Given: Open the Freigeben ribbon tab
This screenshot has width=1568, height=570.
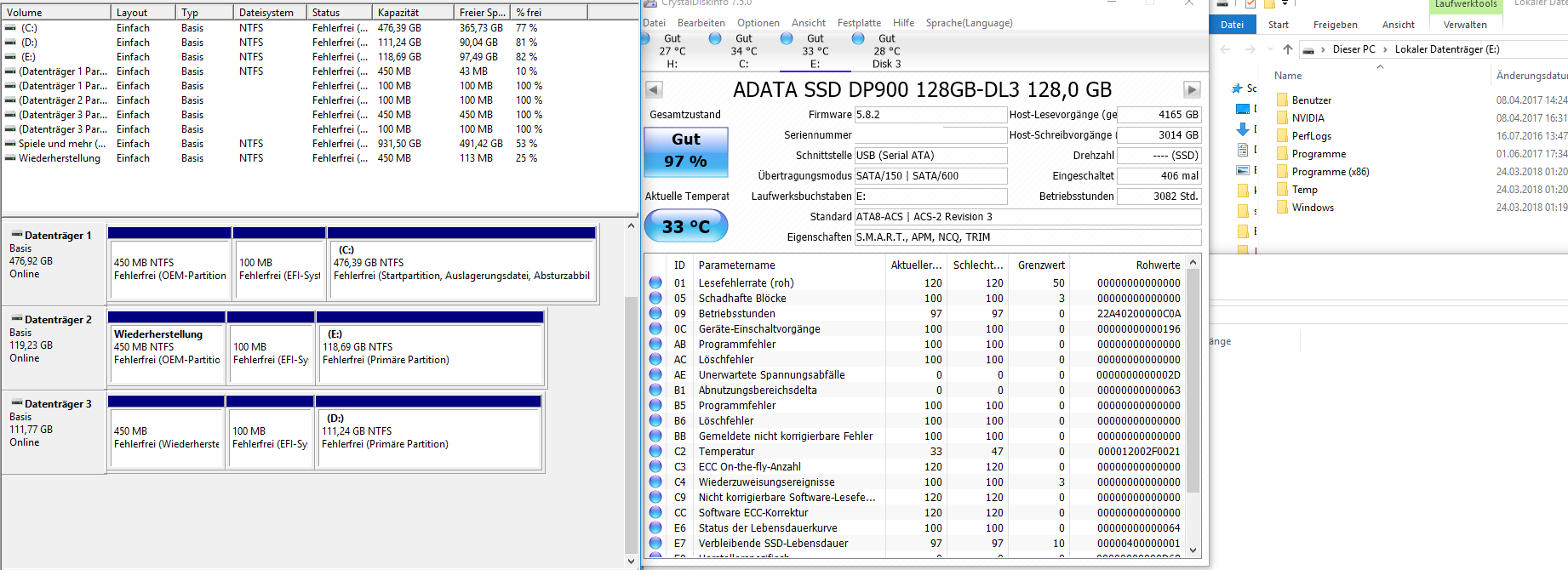Looking at the screenshot, I should 1336,25.
